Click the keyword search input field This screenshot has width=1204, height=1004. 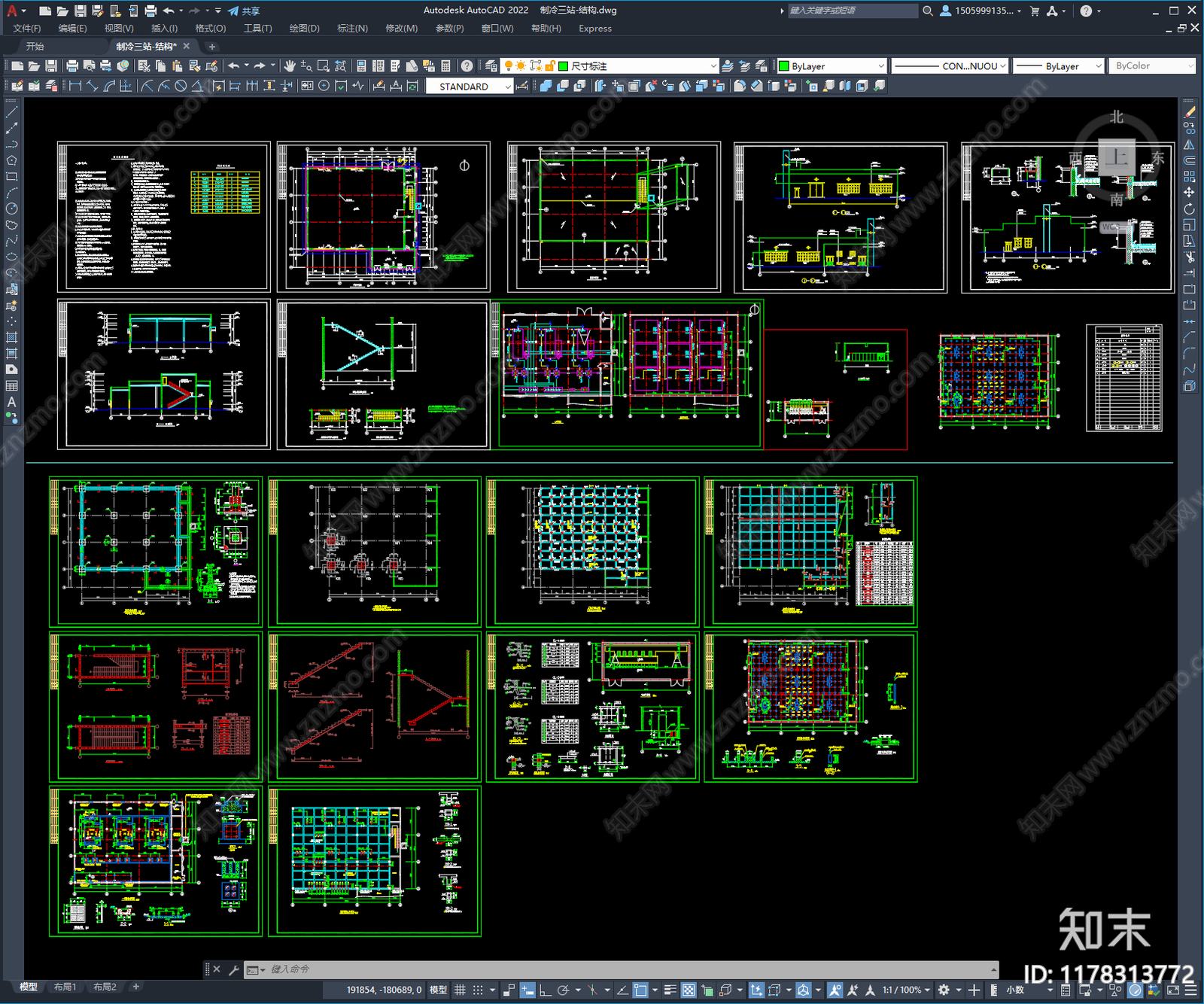click(853, 11)
